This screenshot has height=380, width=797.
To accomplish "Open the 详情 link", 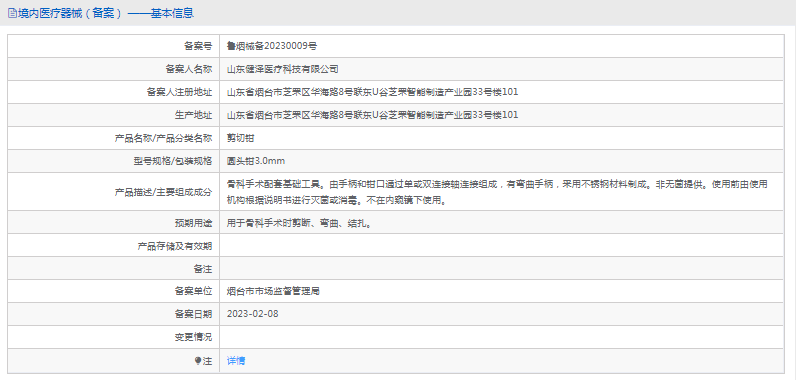I will pyautogui.click(x=236, y=361).
